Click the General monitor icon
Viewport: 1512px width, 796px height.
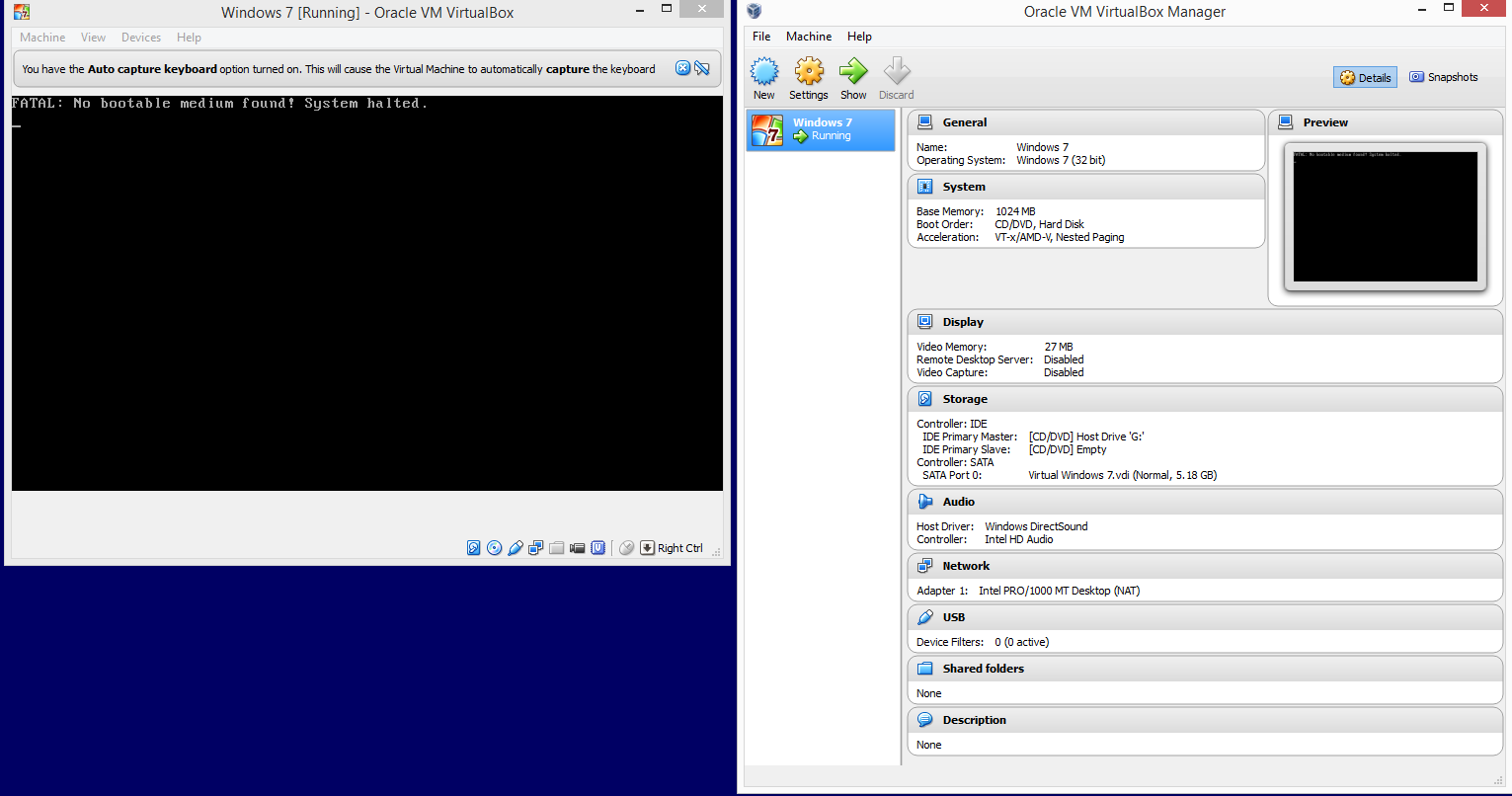925,122
